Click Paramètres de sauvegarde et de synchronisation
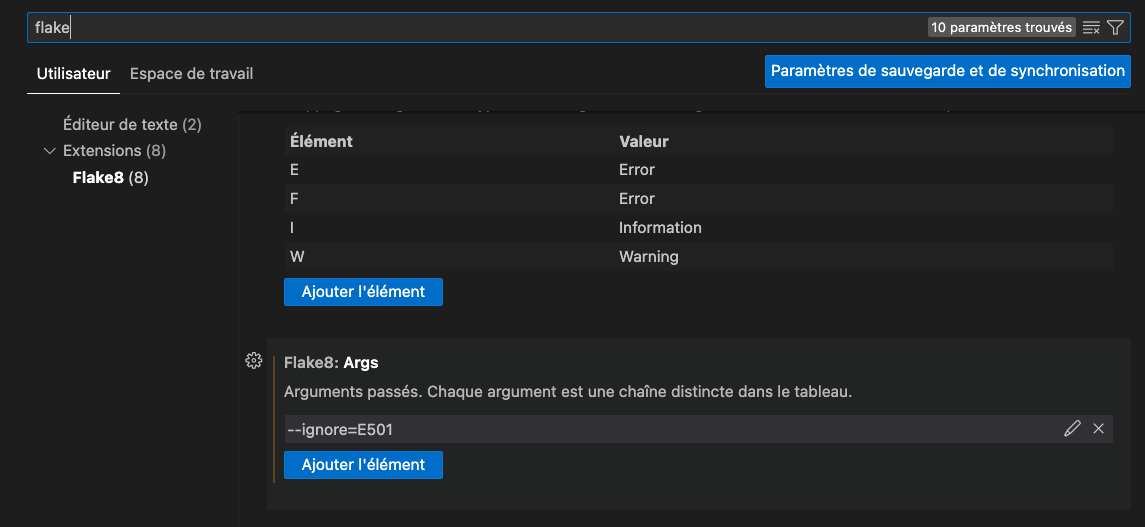1145x527 pixels. tap(947, 71)
